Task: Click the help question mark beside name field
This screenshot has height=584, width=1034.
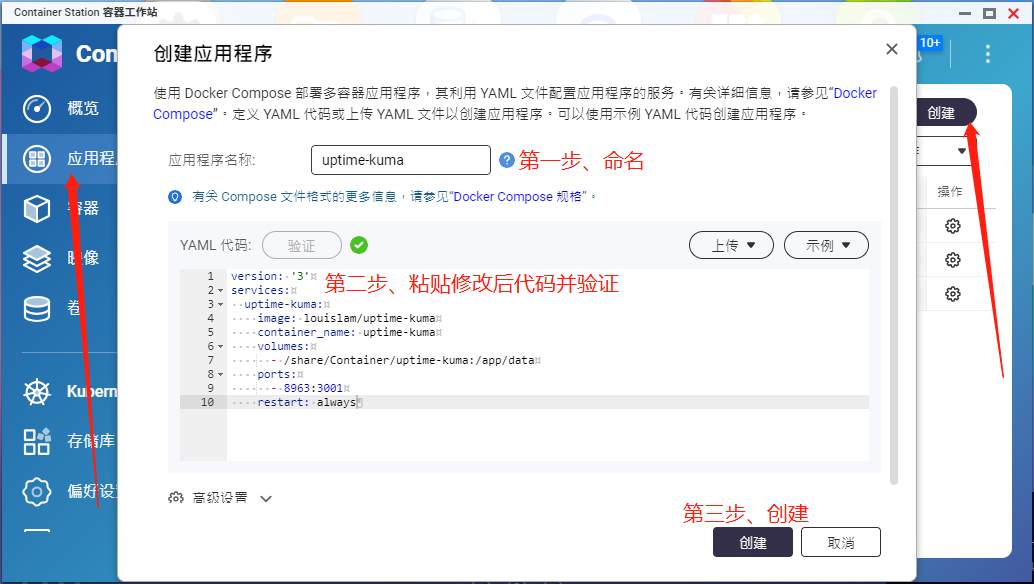Action: (x=506, y=160)
